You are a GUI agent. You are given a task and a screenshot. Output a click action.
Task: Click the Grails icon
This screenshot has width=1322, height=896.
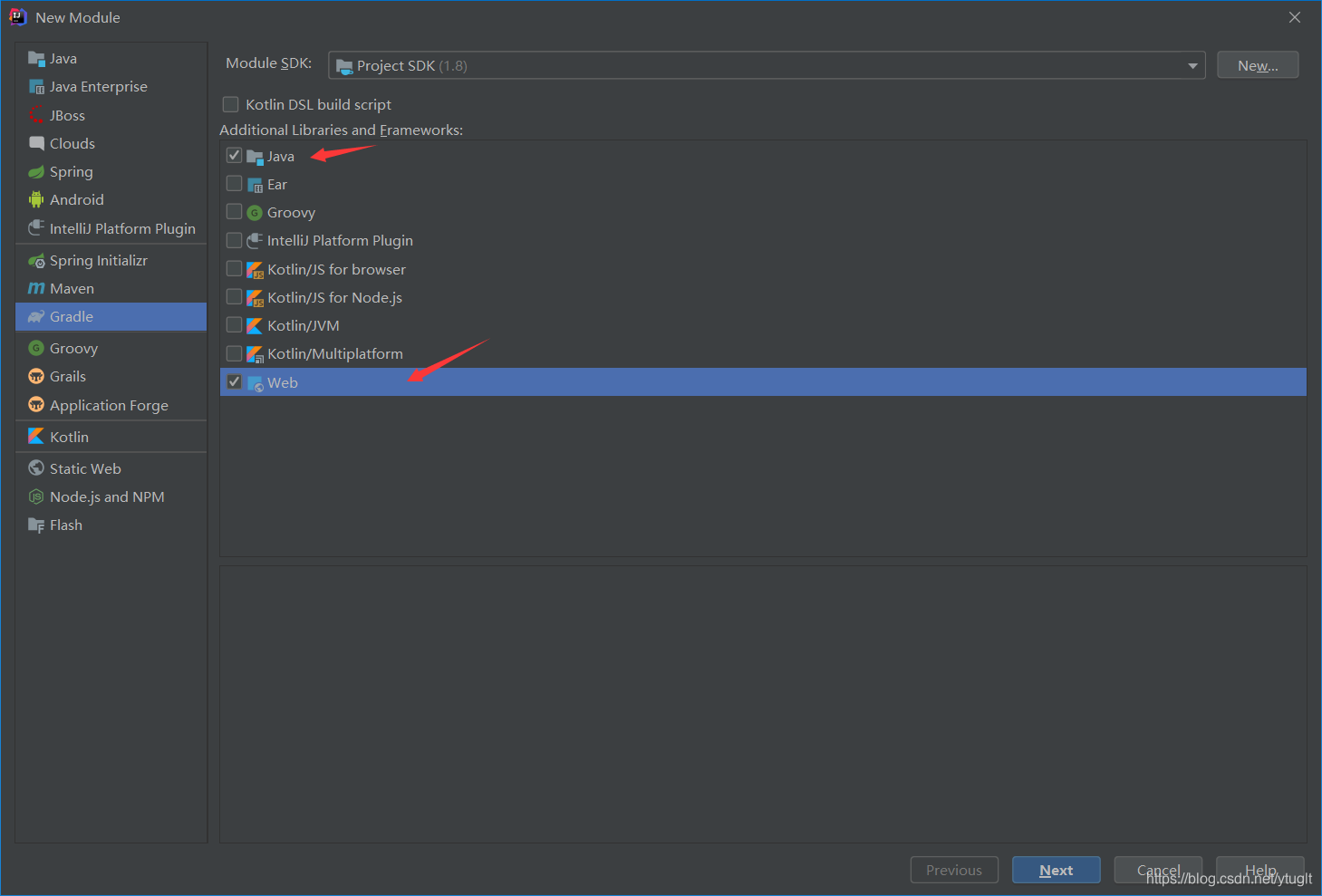click(36, 376)
